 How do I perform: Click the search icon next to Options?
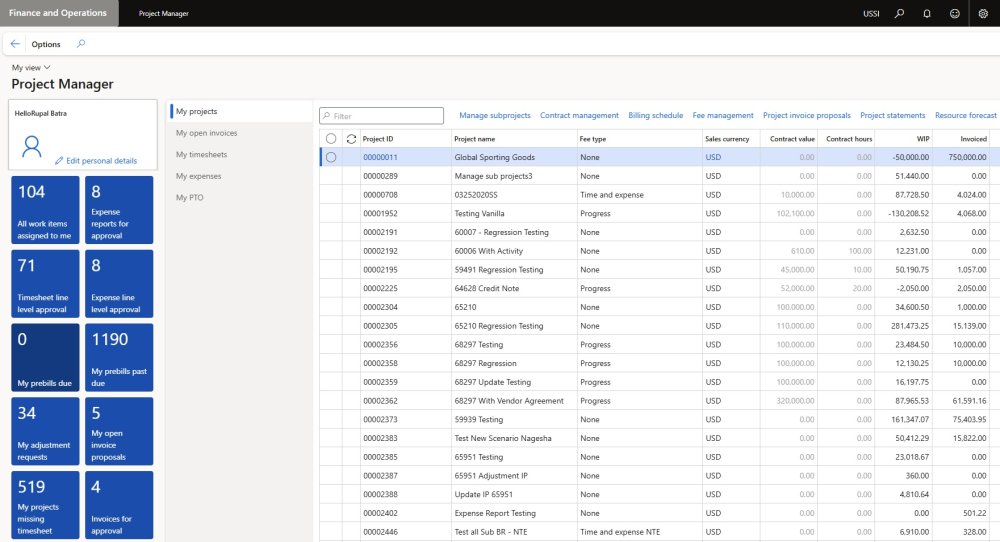click(x=81, y=44)
